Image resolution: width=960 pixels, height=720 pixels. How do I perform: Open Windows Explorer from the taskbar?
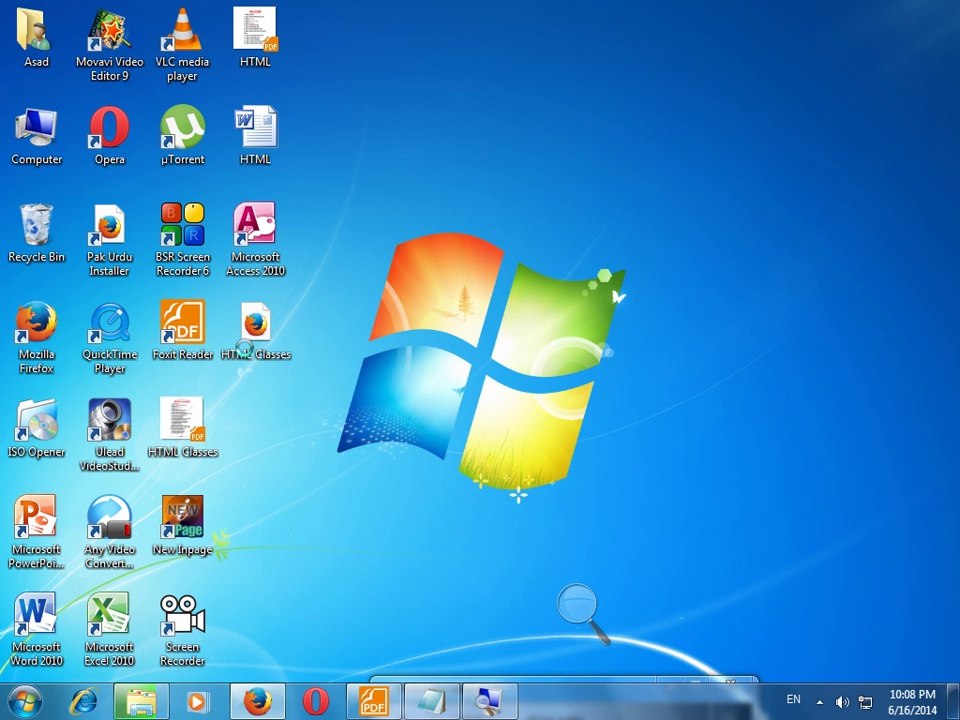[141, 702]
